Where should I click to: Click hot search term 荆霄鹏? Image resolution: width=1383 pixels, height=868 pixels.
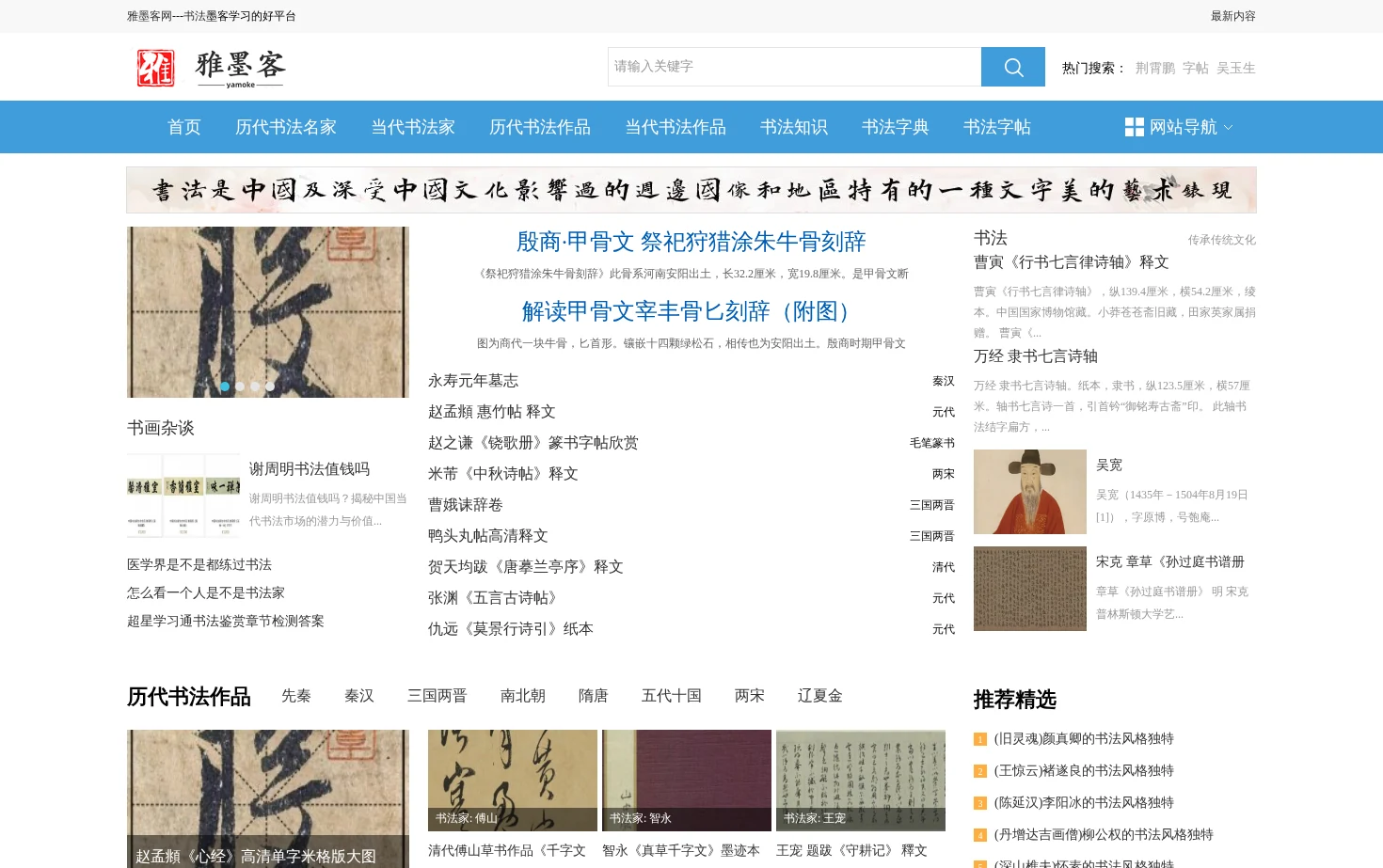click(x=1155, y=68)
